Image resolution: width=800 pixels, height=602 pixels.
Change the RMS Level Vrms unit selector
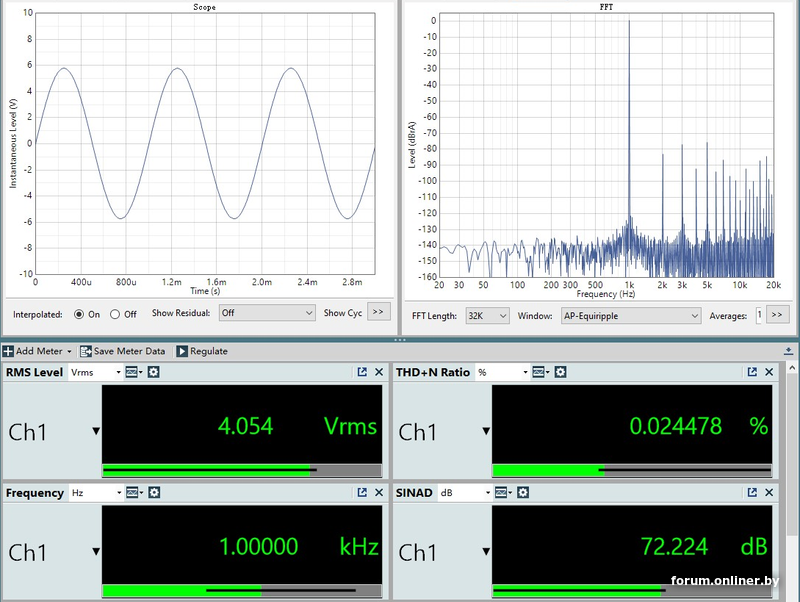coord(95,372)
